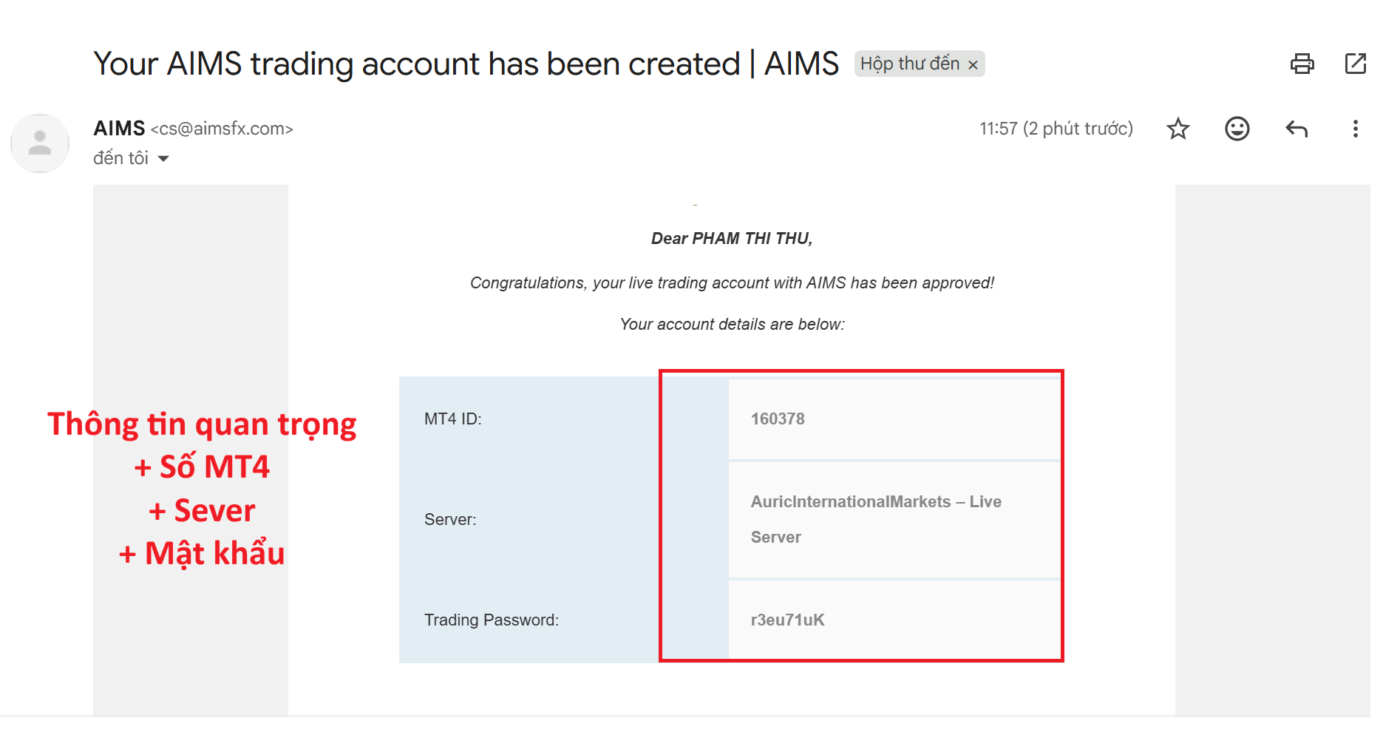
Task: Remove the "Hộp thư đến" label with its x
Action: pos(972,65)
